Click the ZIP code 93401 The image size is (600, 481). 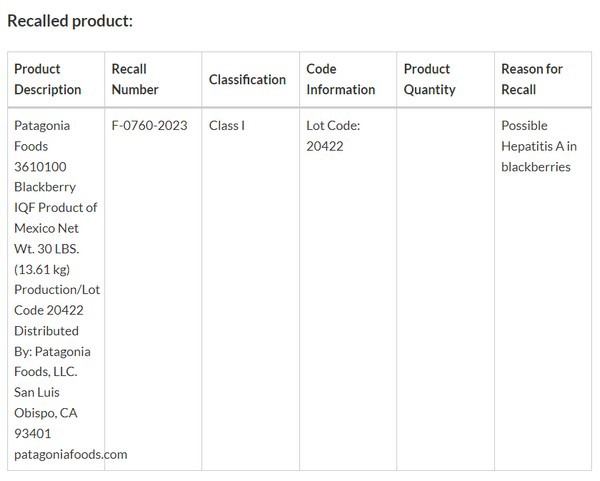click(x=33, y=433)
